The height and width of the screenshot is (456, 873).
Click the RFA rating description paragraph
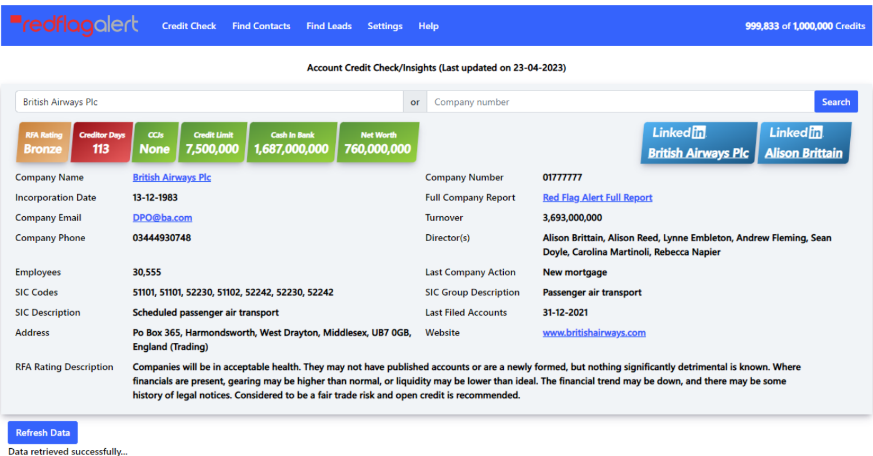[x=467, y=381]
